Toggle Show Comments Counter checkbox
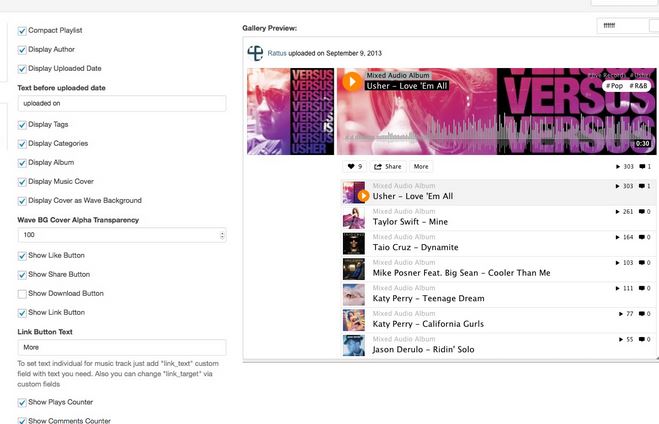 22,420
